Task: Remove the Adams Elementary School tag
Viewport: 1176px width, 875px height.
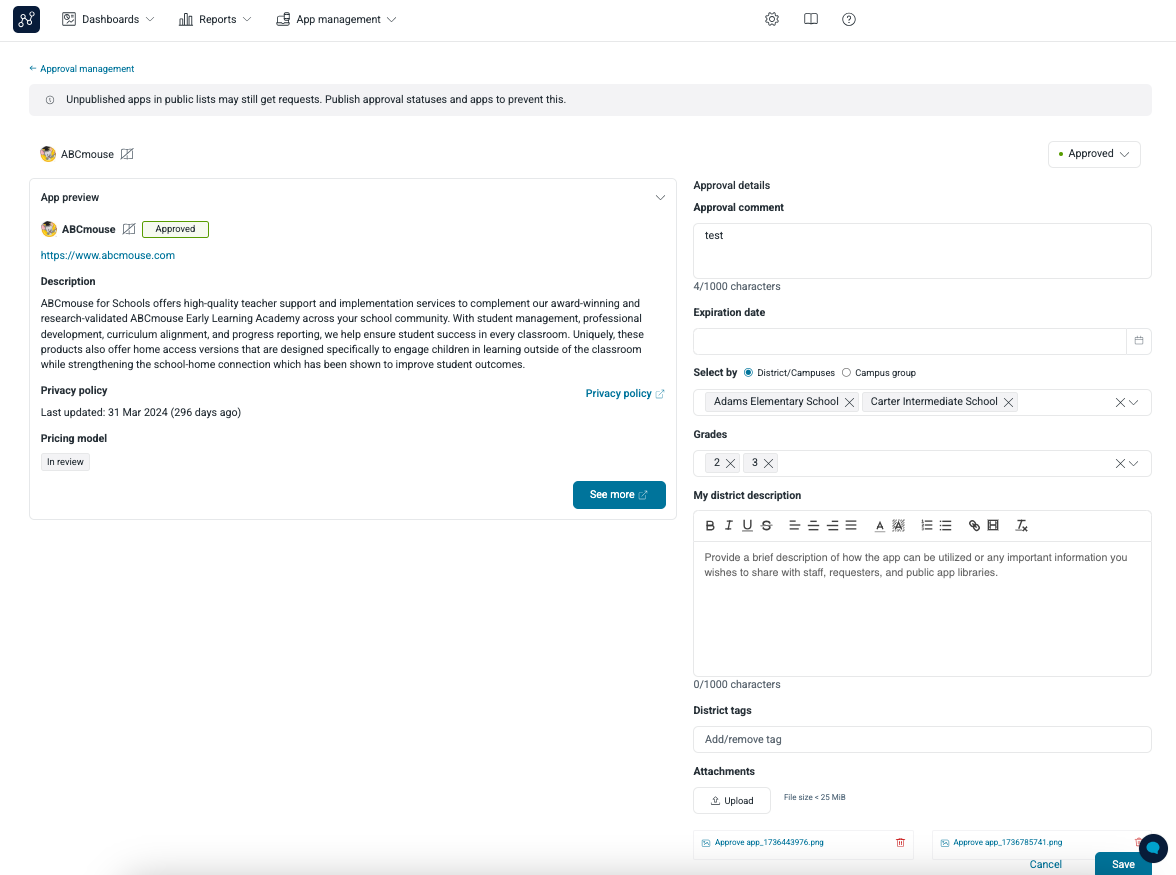Action: click(849, 402)
